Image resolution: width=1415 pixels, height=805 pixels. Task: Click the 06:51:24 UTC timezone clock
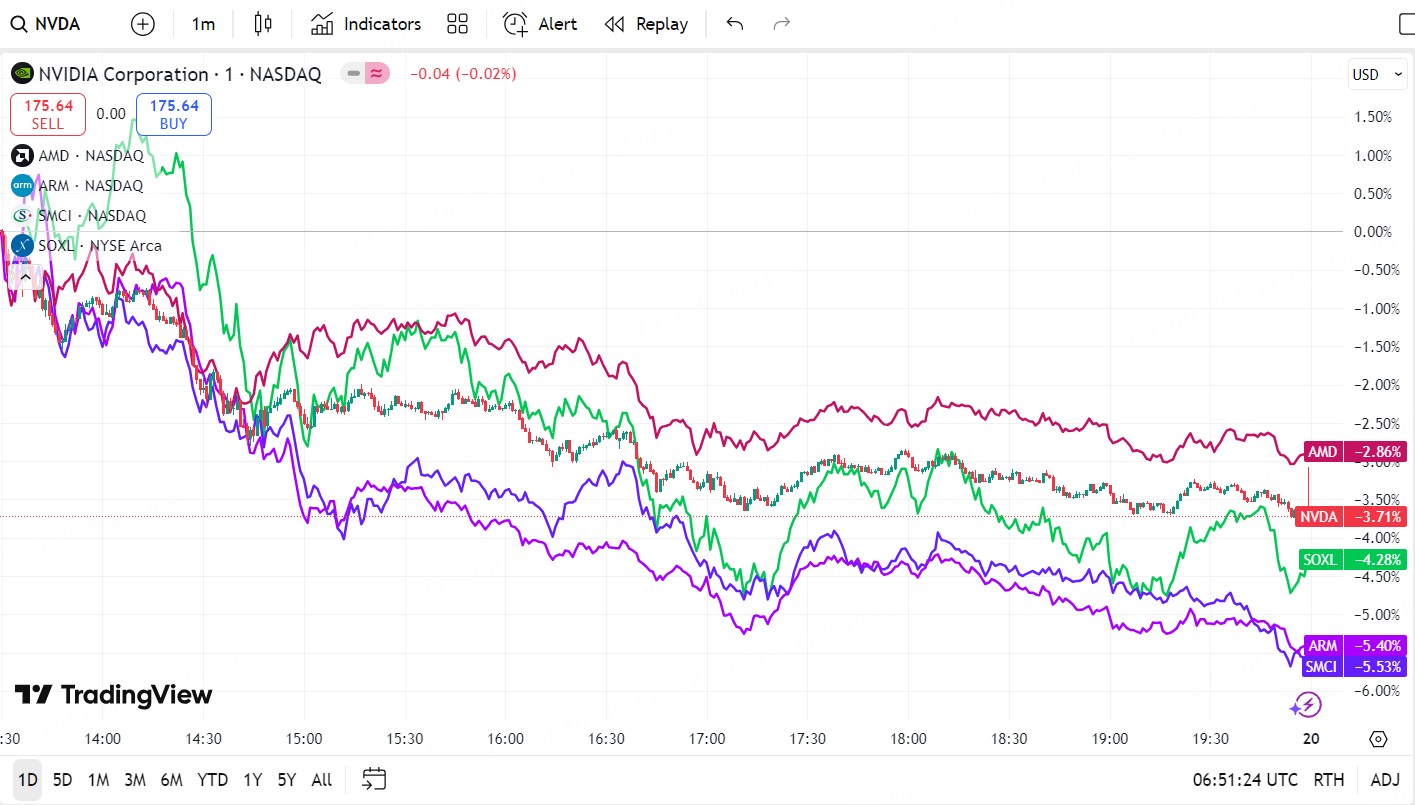click(x=1245, y=780)
